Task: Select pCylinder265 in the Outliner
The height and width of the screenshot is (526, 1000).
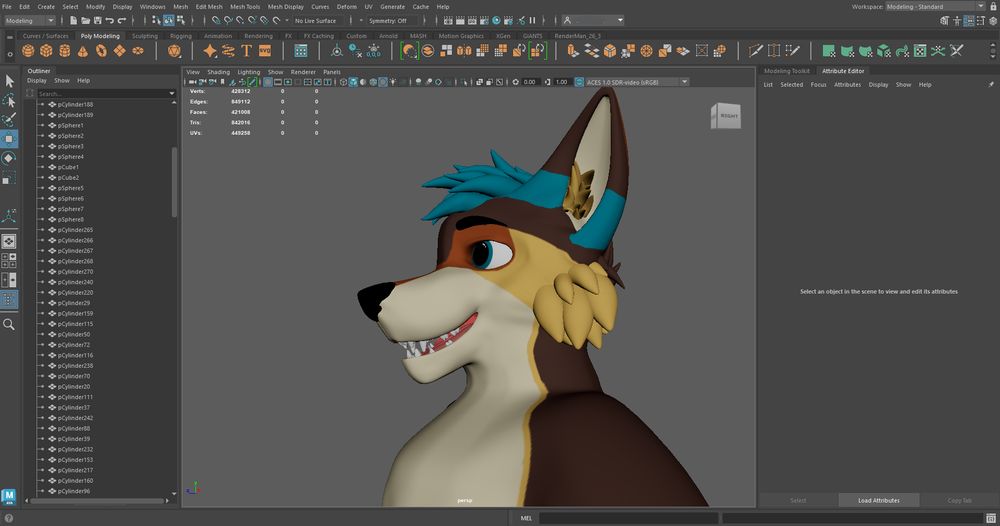Action: coord(75,230)
